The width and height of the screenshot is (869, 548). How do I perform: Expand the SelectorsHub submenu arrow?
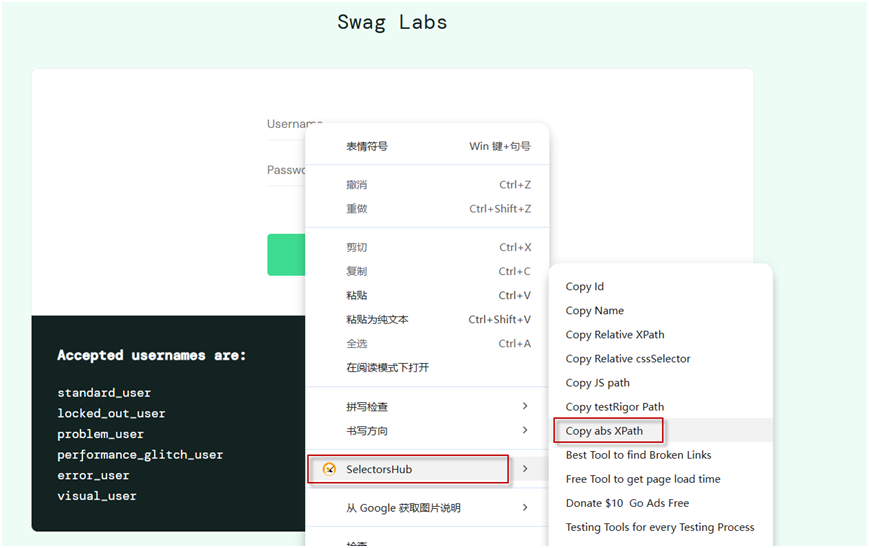pyautogui.click(x=525, y=469)
